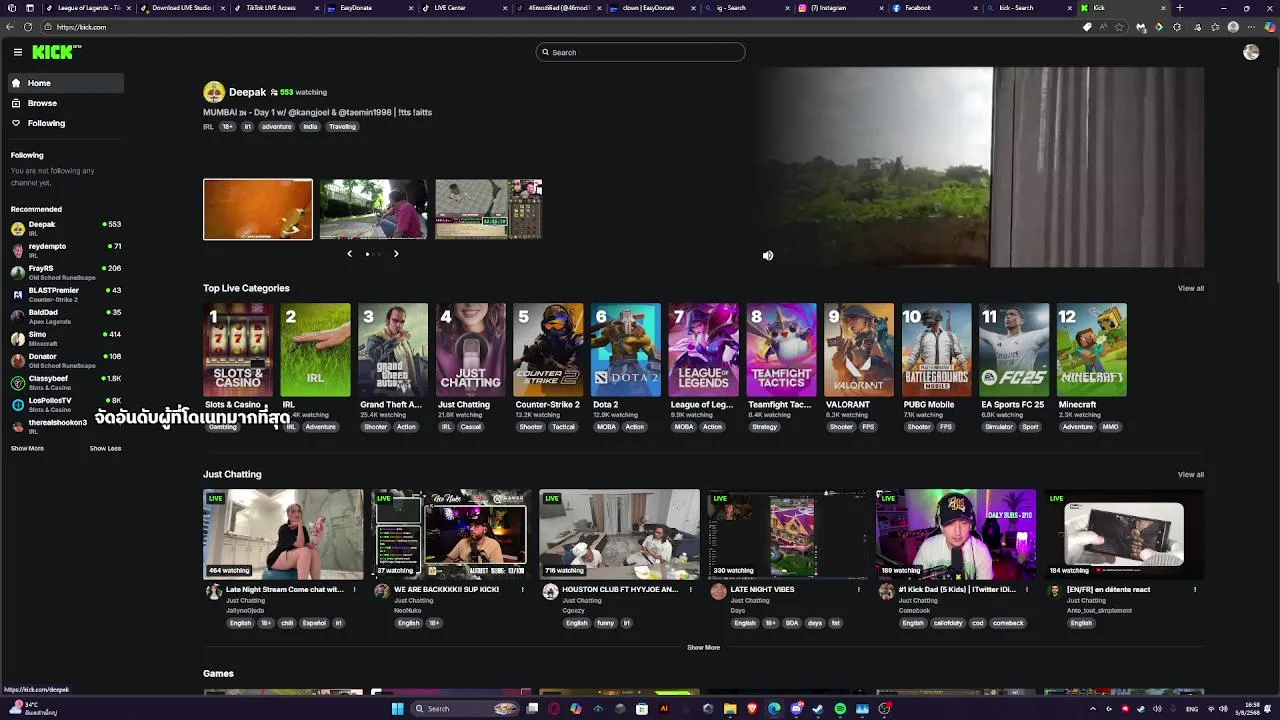View all Top Live Categories
This screenshot has width=1280, height=720.
click(x=1190, y=288)
